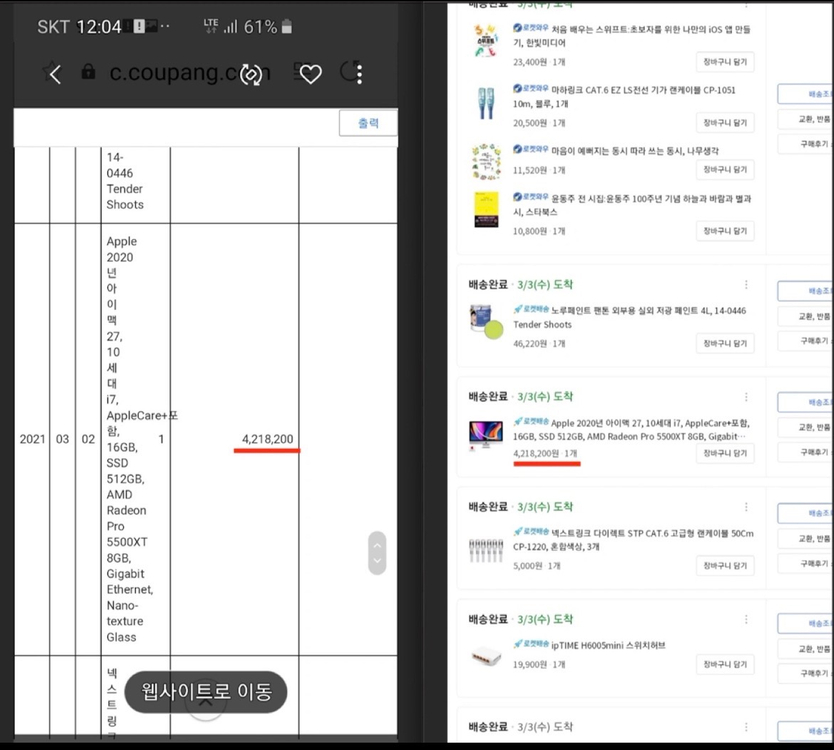Viewport: 834px width, 750px height.
Task: Toggle the heart bookmark icon in the toolbar
Action: [311, 73]
